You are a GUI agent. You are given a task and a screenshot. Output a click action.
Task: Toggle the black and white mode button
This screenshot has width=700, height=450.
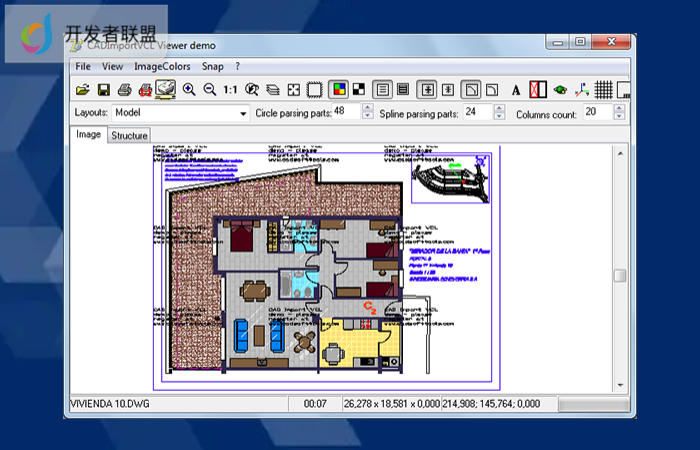359,90
